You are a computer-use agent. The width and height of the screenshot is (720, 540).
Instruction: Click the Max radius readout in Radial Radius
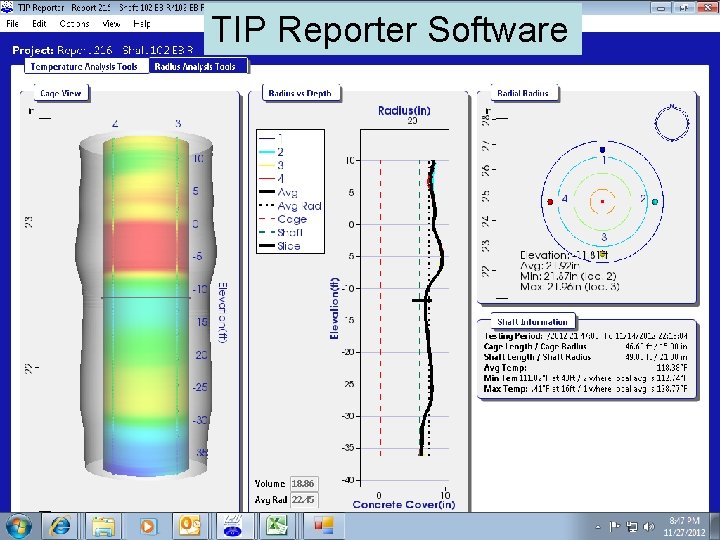click(x=570, y=287)
